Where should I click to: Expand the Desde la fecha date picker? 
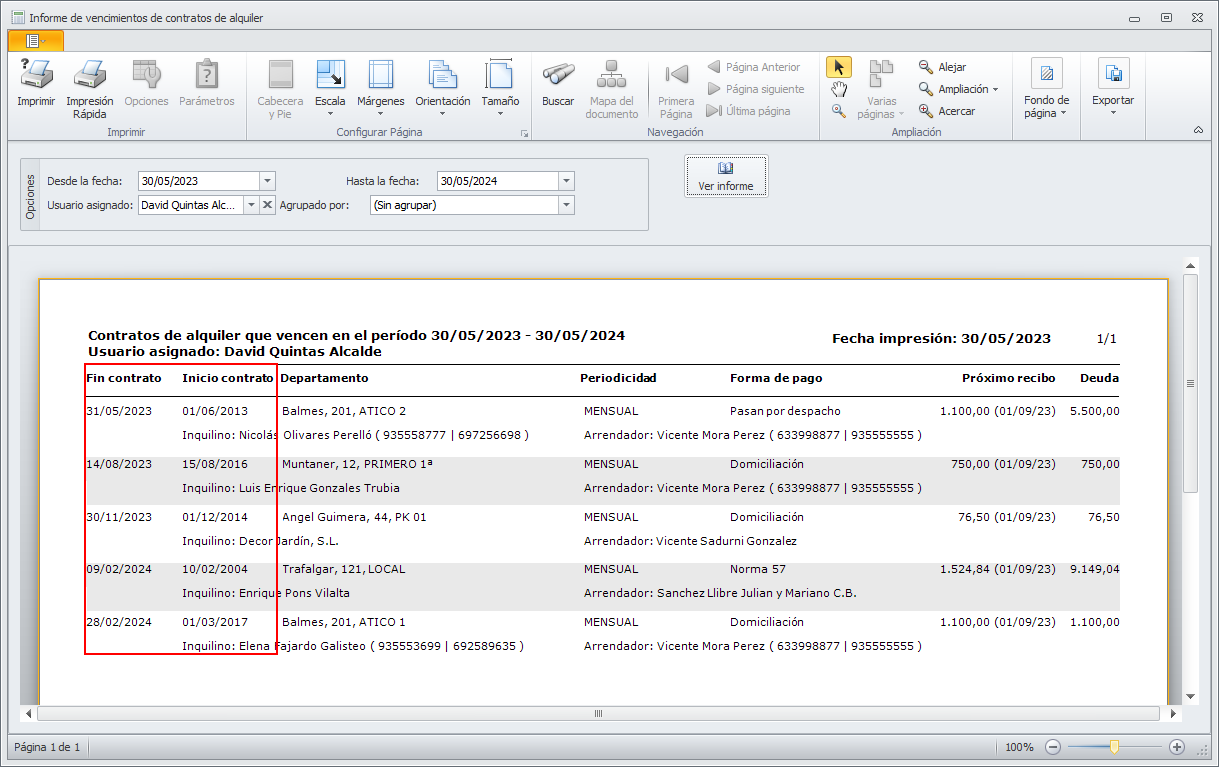tap(267, 181)
